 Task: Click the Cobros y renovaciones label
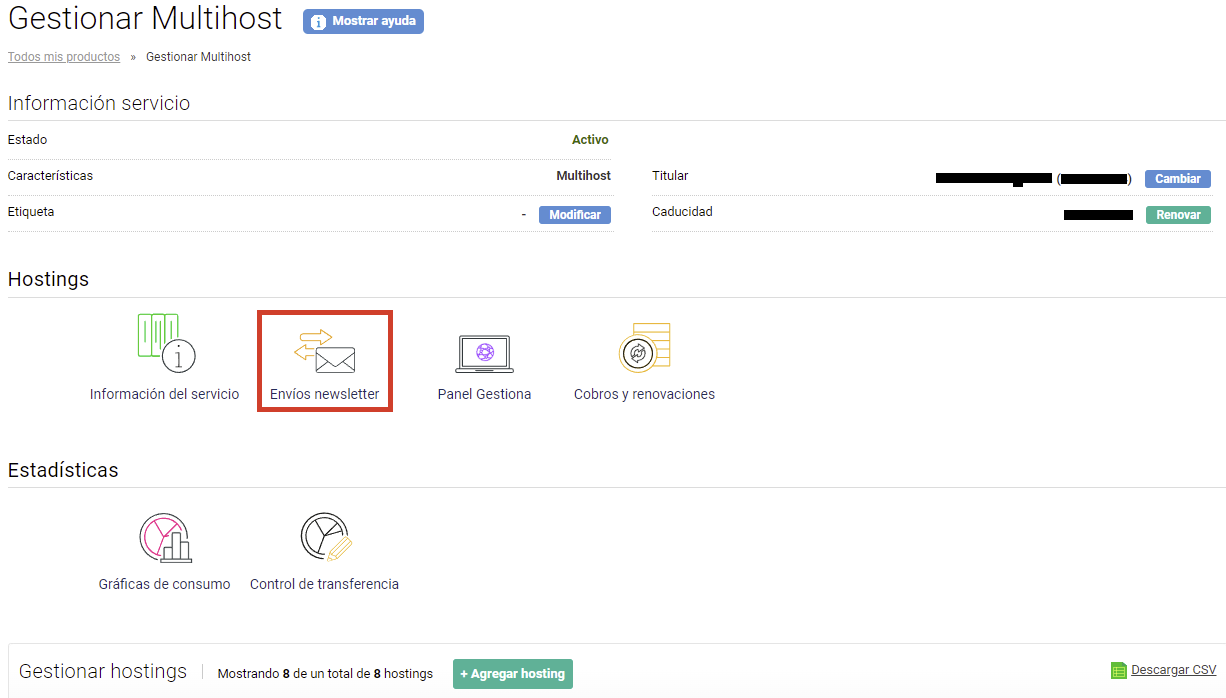tap(644, 394)
